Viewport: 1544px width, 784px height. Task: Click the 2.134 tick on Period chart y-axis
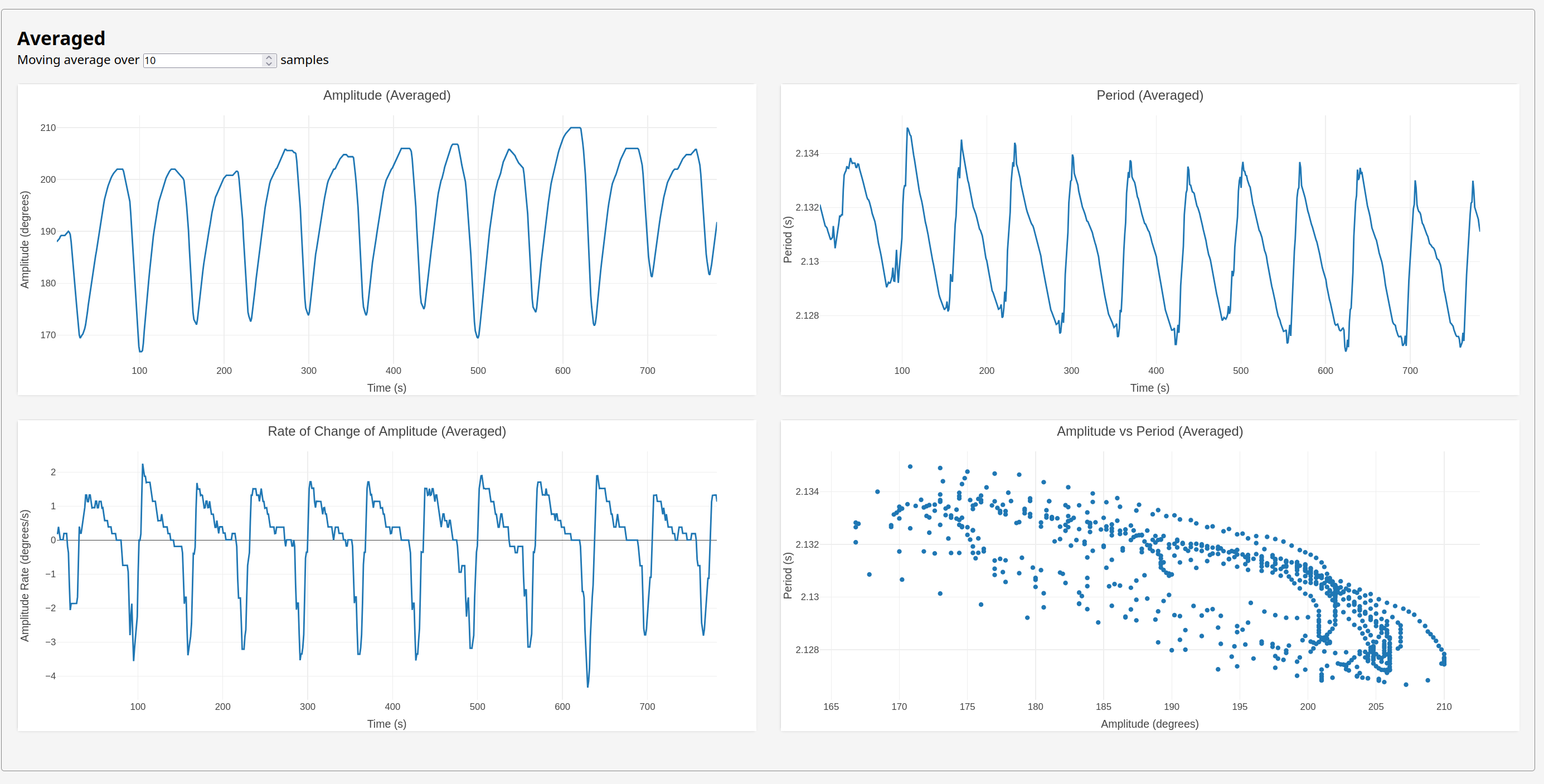click(x=807, y=153)
